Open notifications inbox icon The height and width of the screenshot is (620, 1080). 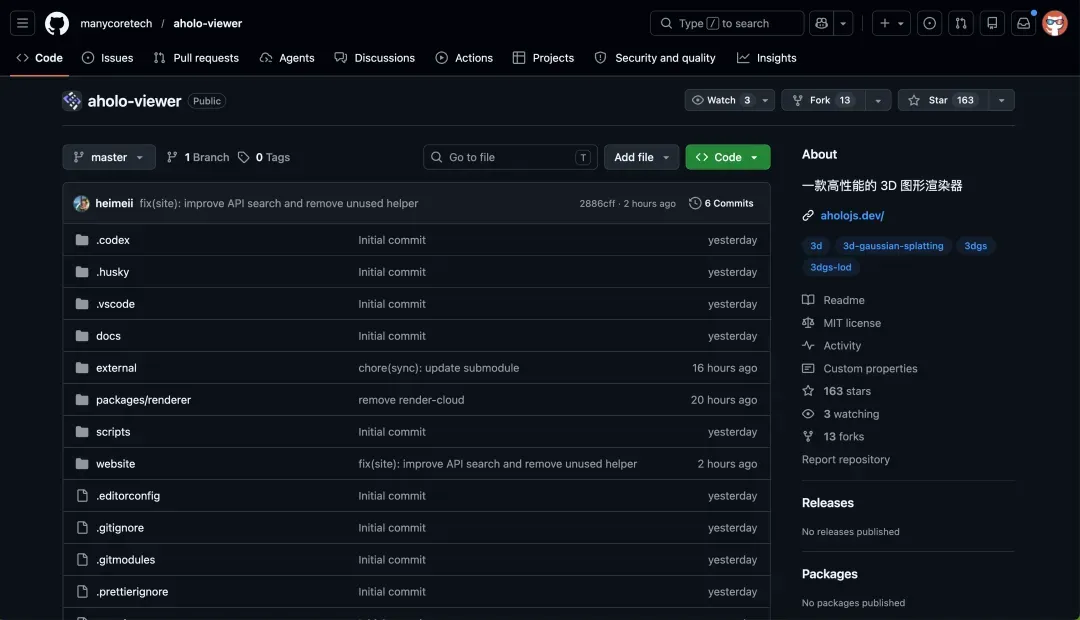pyautogui.click(x=1024, y=23)
